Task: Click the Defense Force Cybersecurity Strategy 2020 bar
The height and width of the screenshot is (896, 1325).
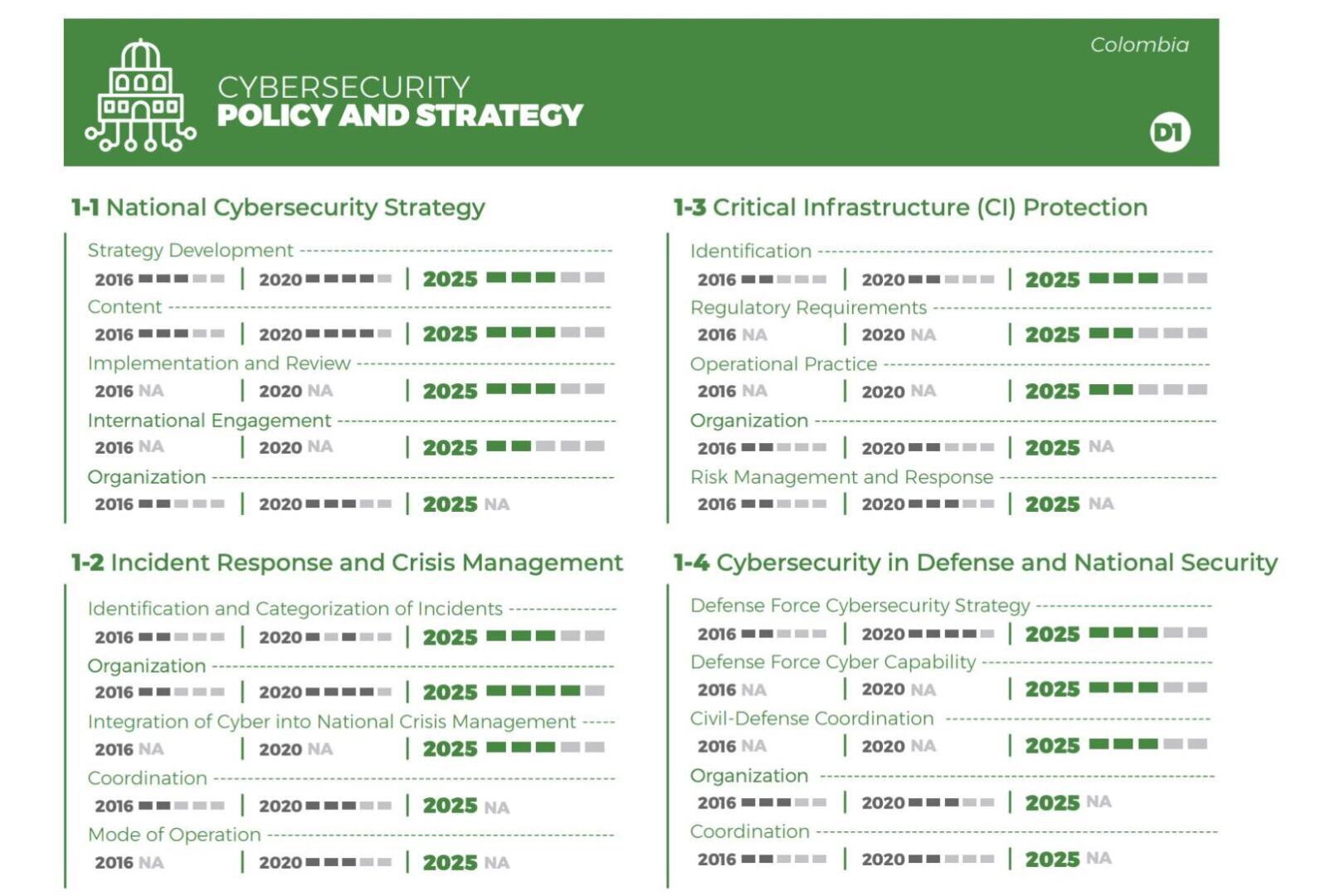Action: pyautogui.click(x=950, y=634)
